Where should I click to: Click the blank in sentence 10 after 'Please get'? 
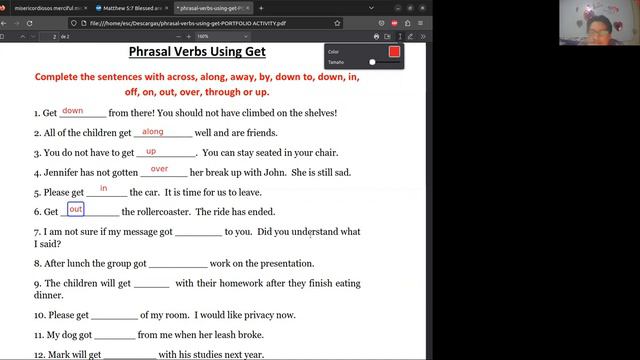tap(114, 316)
